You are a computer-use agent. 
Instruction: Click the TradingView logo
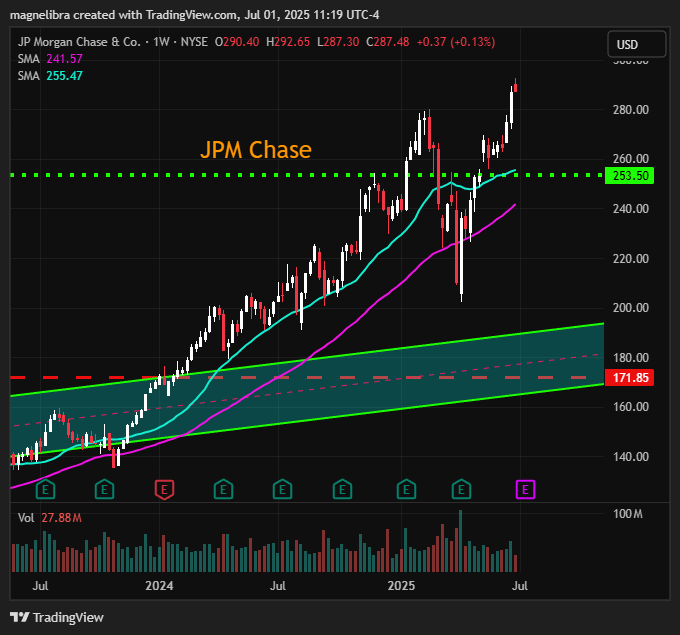pos(57,617)
